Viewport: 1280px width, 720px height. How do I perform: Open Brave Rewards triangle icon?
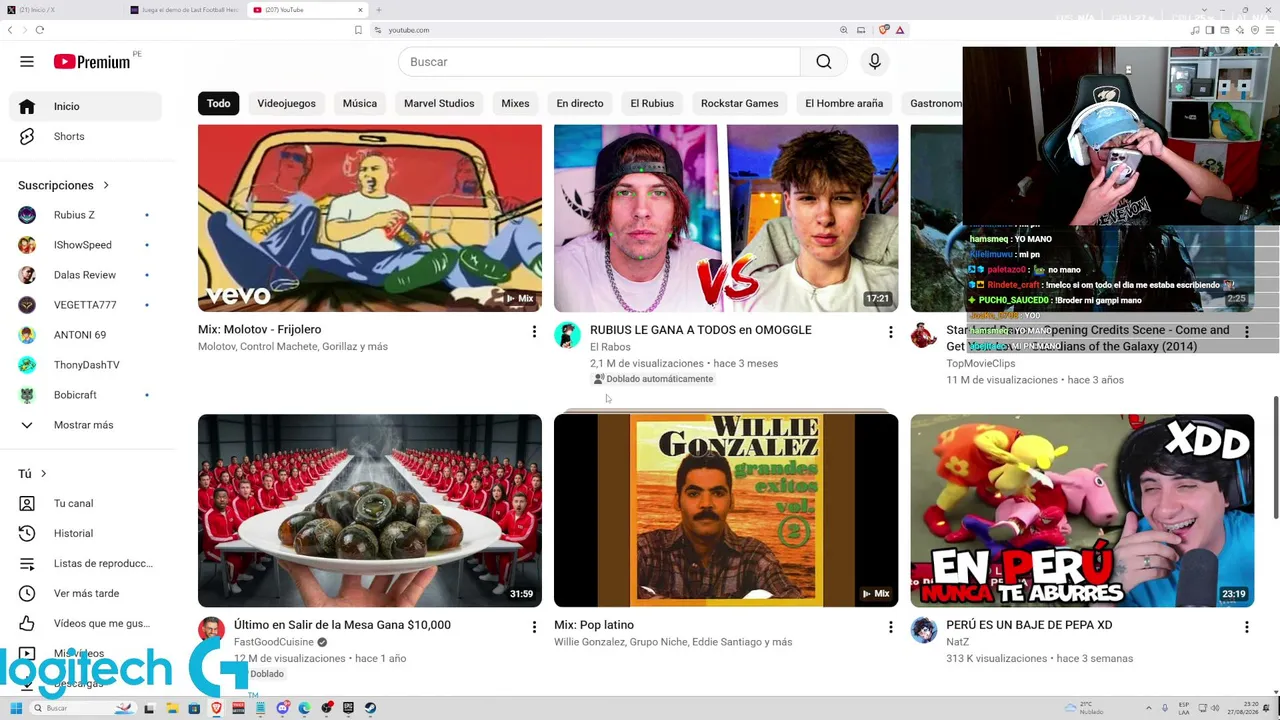(x=900, y=30)
